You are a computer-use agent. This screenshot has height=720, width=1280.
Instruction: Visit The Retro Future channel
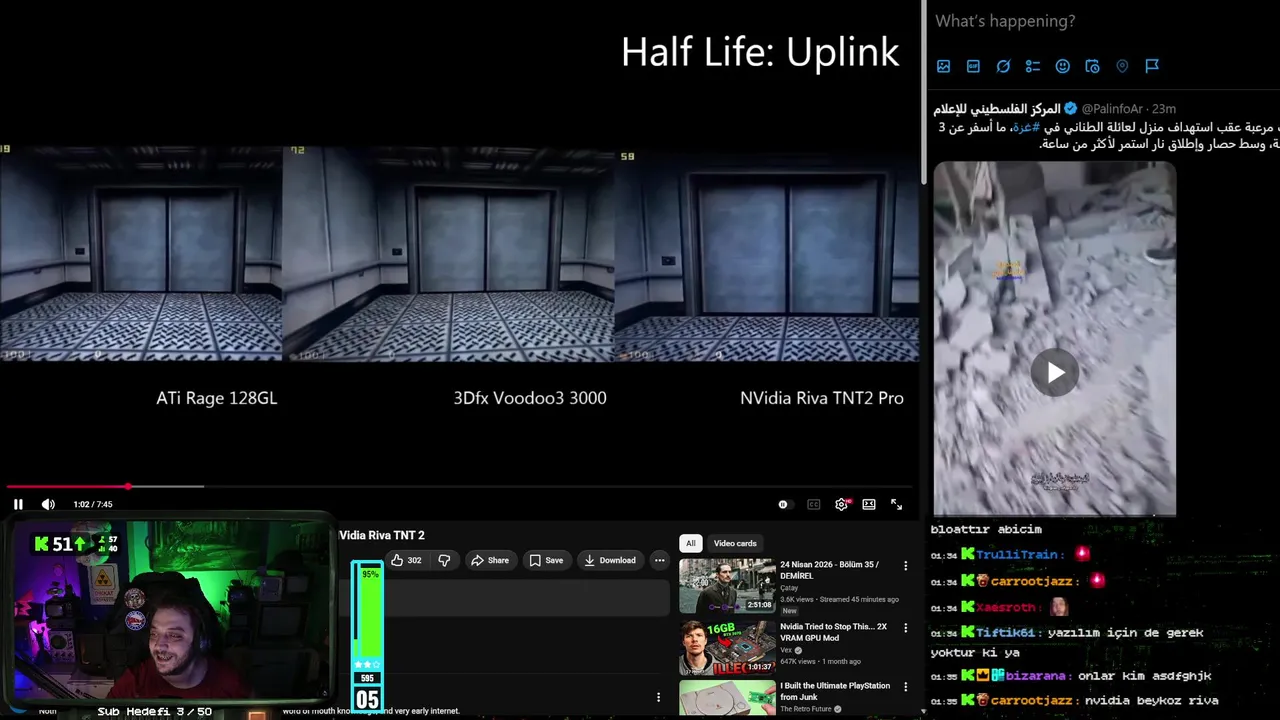pos(806,709)
